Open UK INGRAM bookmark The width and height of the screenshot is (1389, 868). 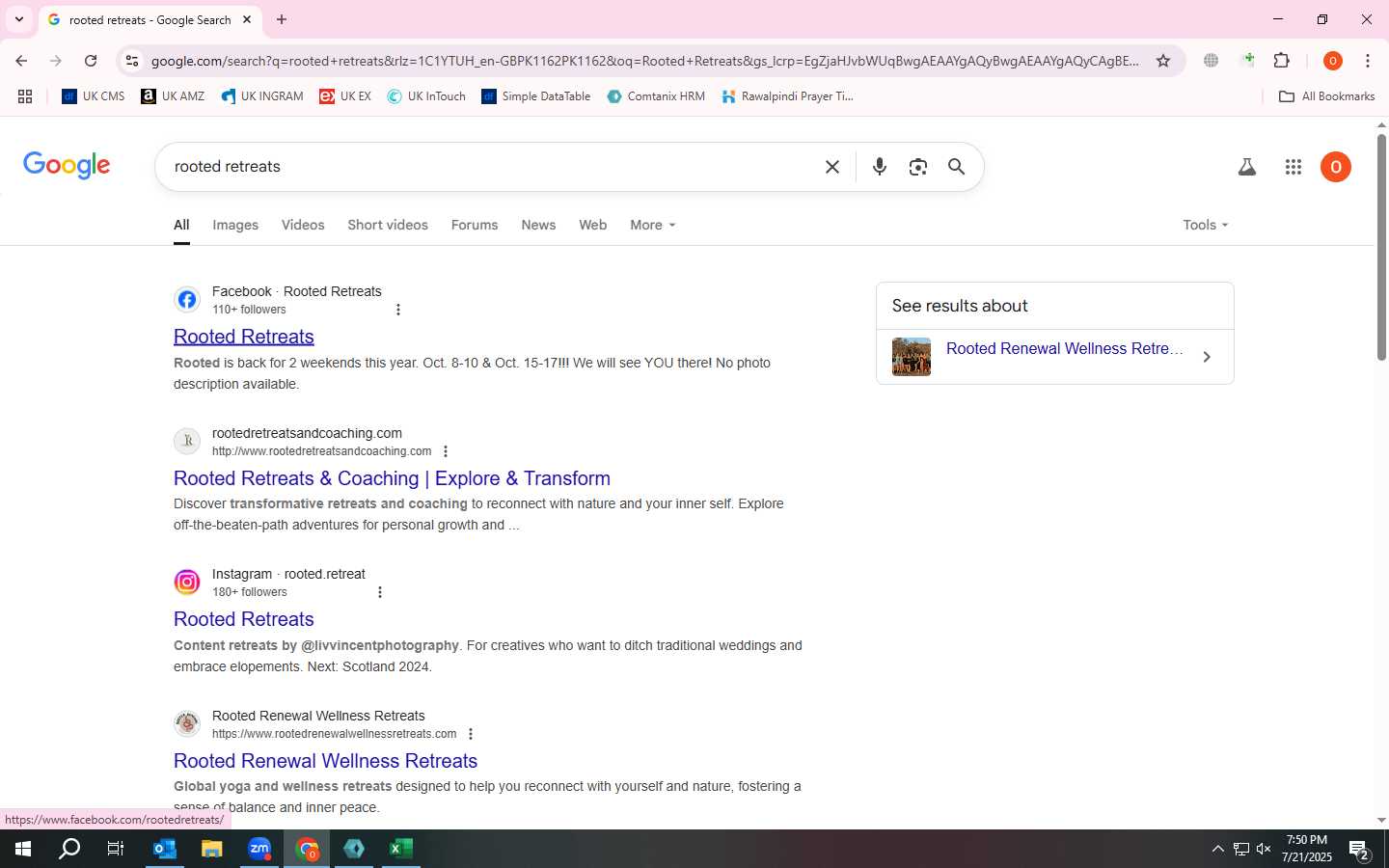[262, 96]
